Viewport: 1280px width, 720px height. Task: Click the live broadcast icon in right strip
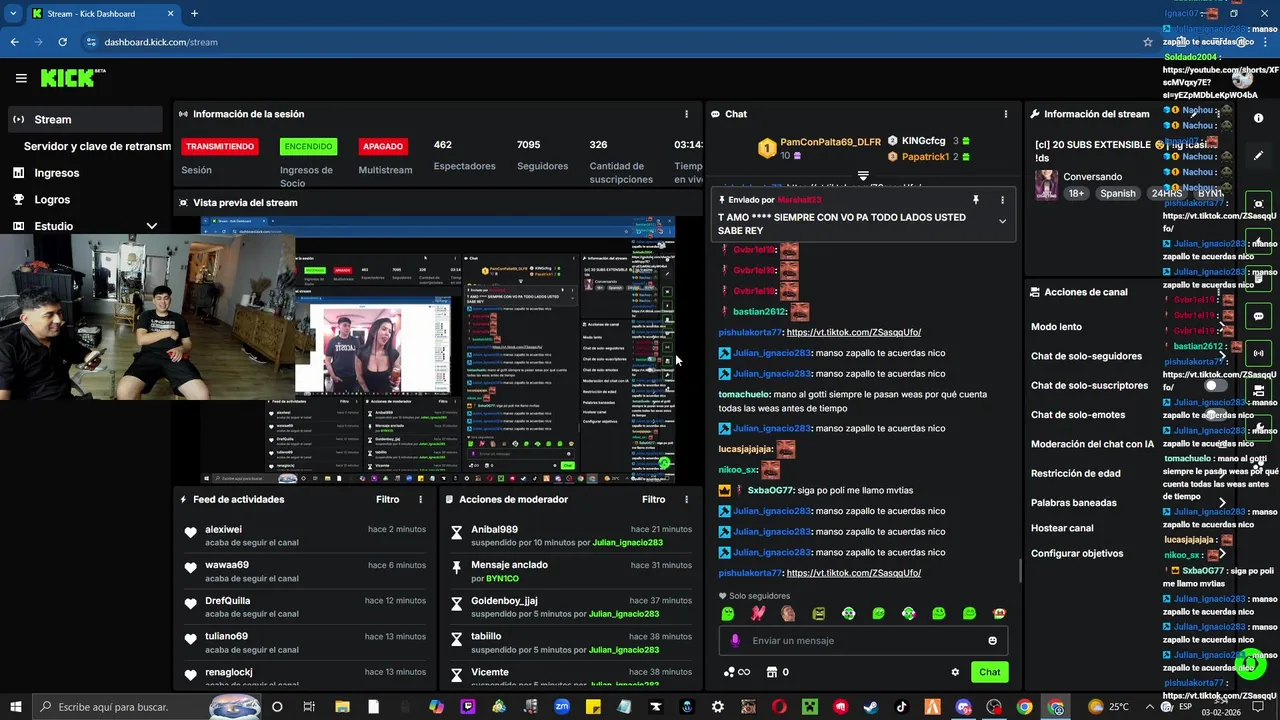1258,353
